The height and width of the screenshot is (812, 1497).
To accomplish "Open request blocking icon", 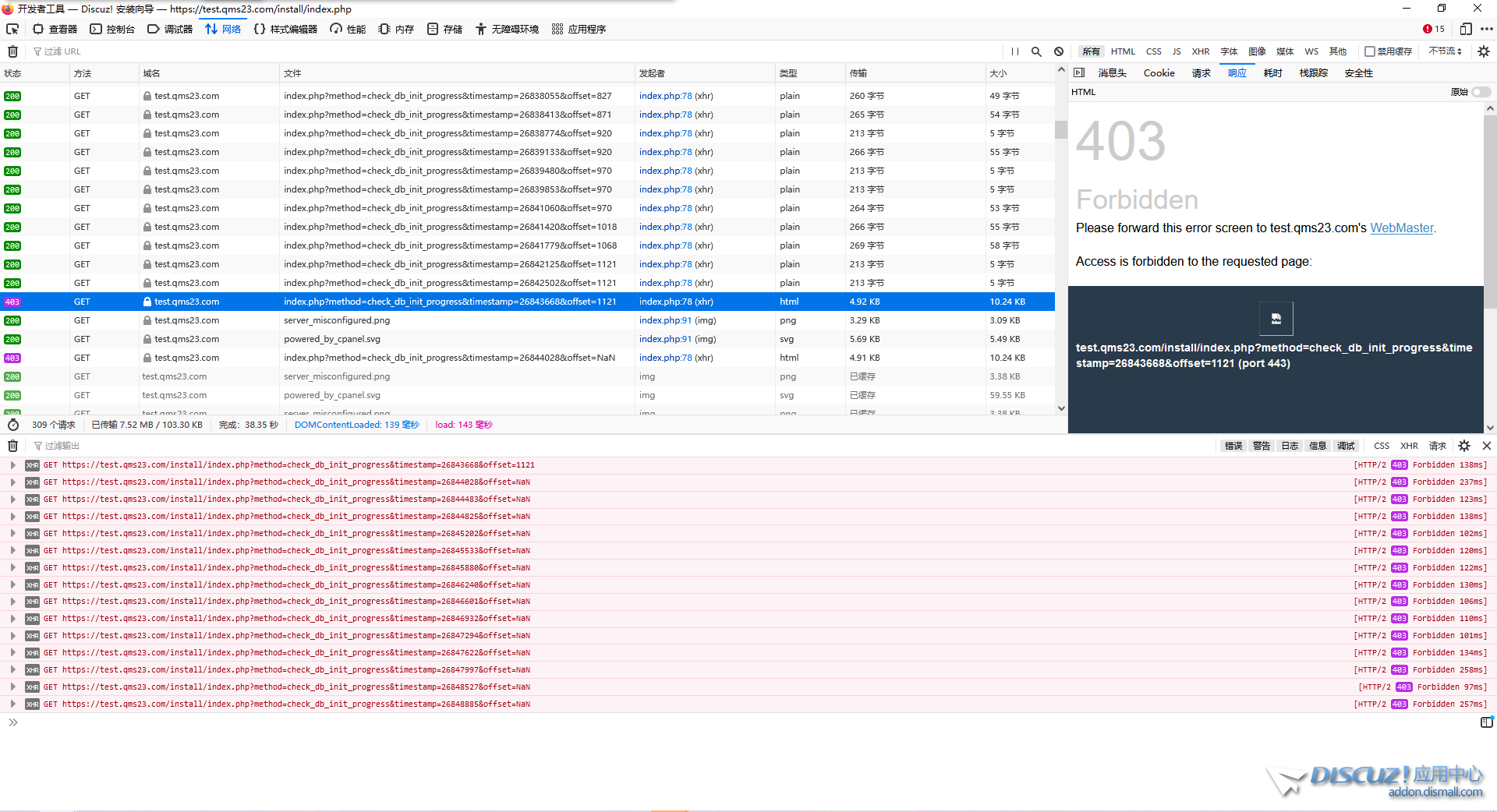I will pos(1059,51).
